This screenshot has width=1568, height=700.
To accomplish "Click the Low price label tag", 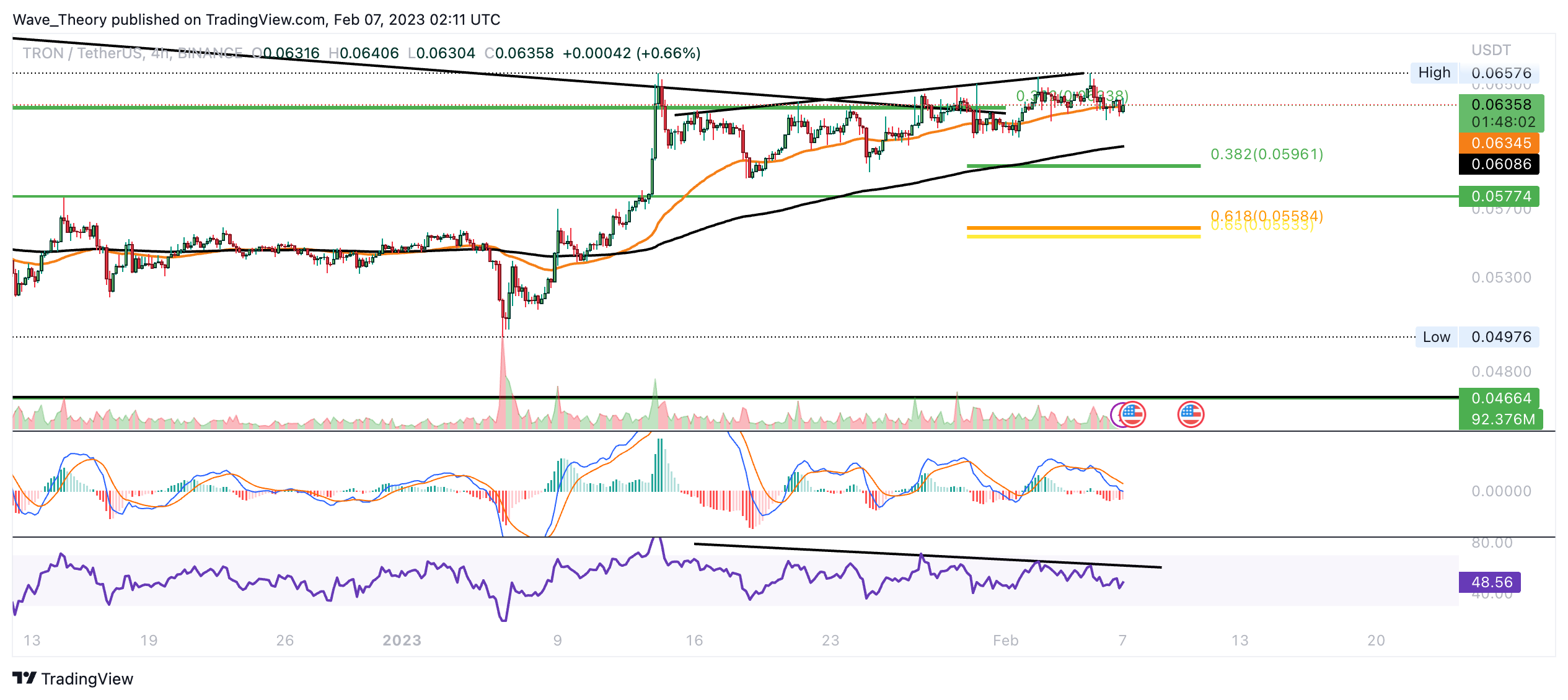I will (1436, 337).
